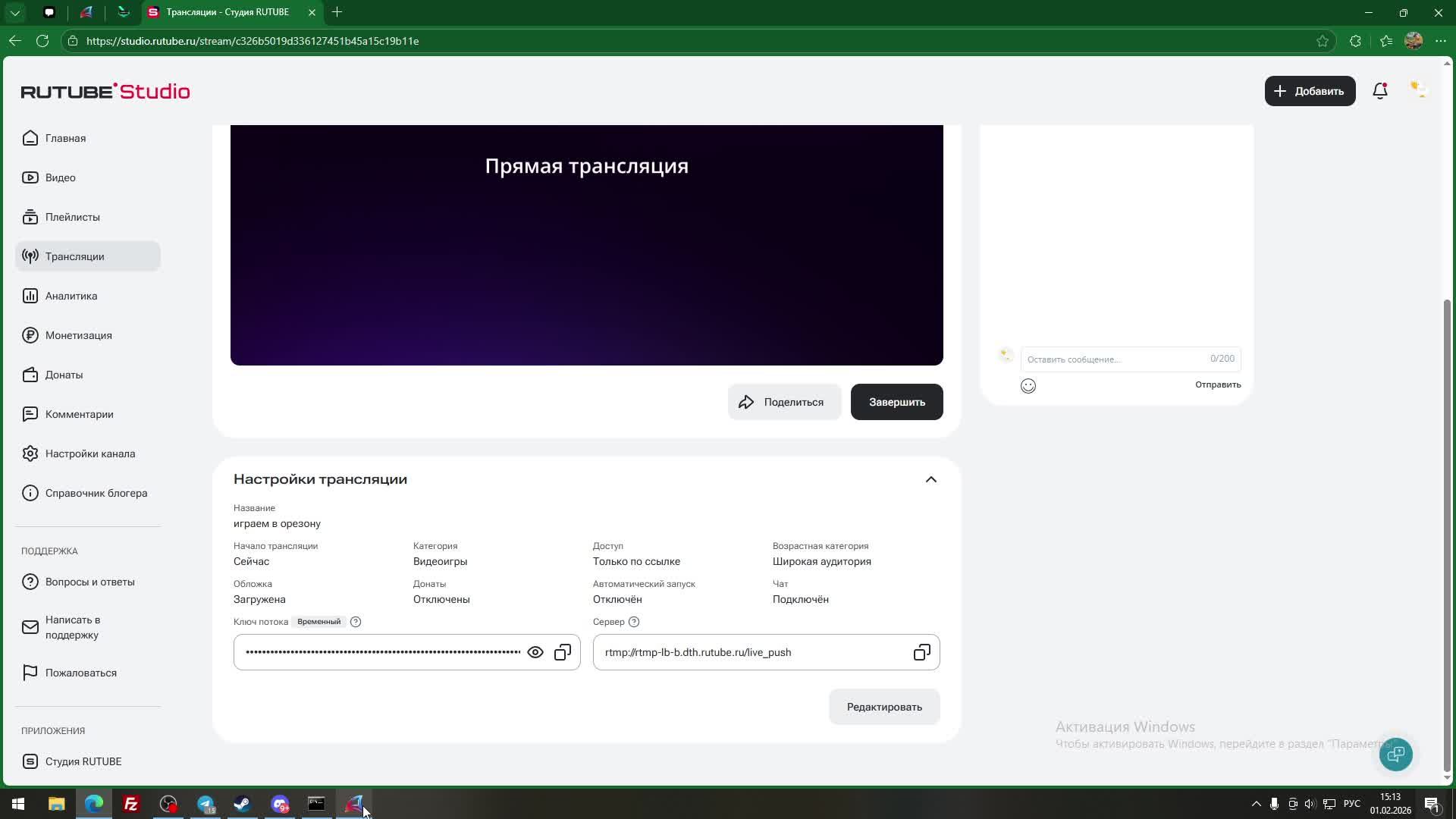Click the Поделиться share button
Viewport: 1456px width, 819px height.
coord(784,402)
